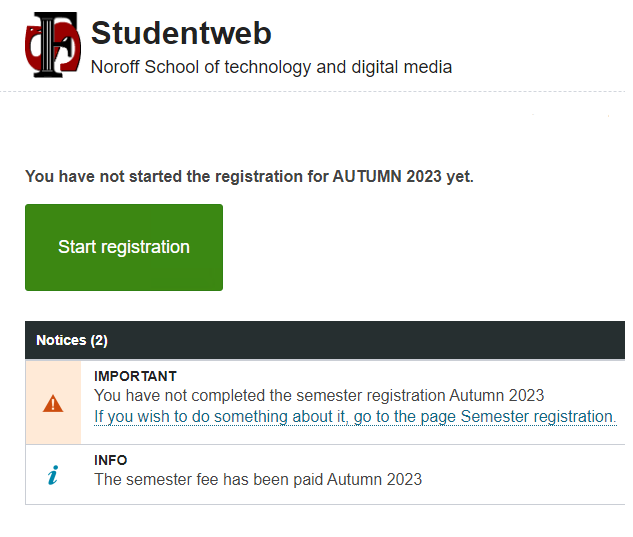Select the IMPORTANT notice heading
This screenshot has height=537, width=633.
point(135,376)
